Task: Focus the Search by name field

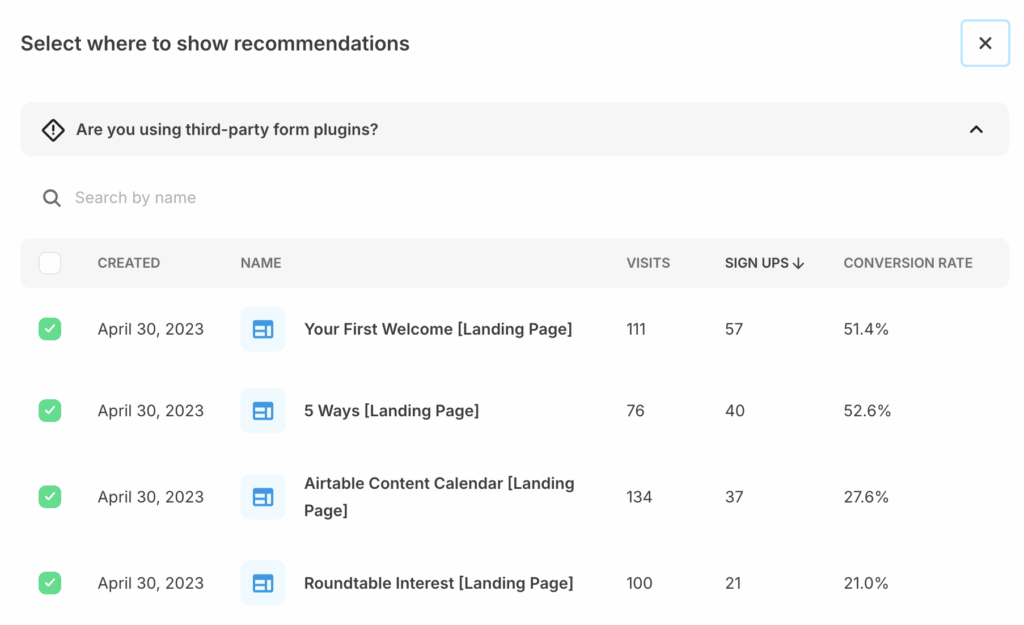Action: 300,198
